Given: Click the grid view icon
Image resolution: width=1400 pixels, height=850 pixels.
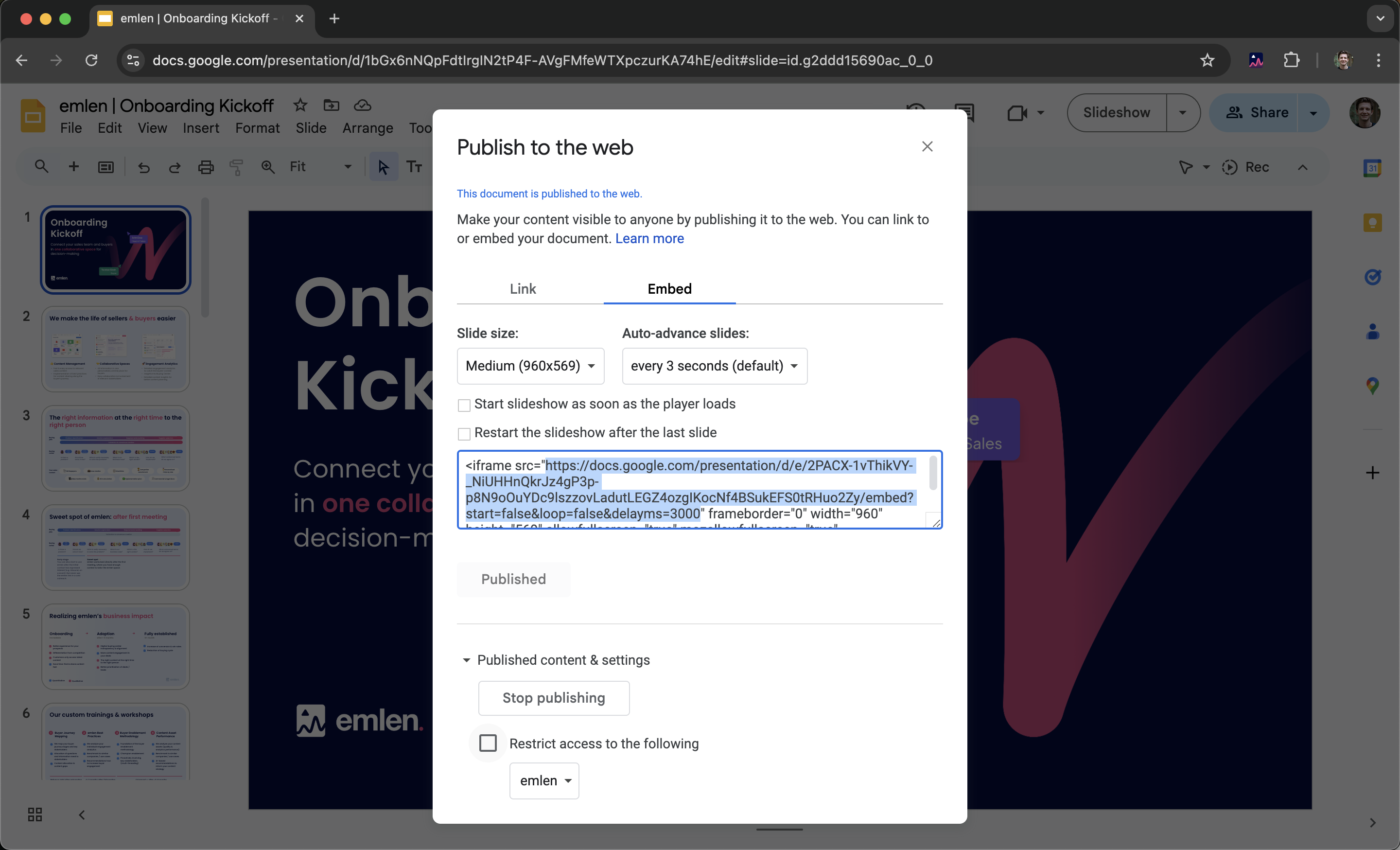Looking at the screenshot, I should click(35, 815).
